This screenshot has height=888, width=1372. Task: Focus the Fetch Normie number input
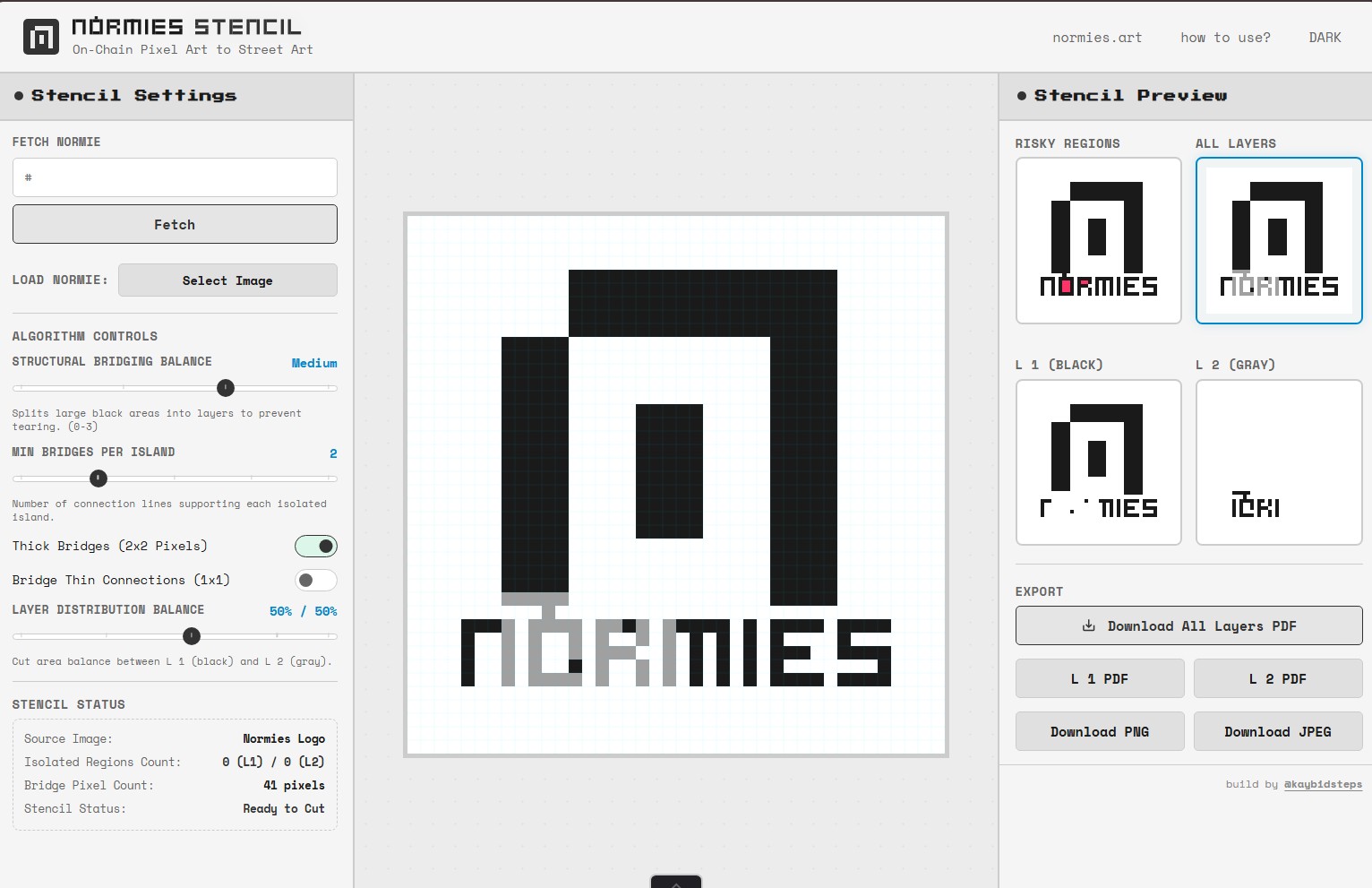(x=175, y=177)
